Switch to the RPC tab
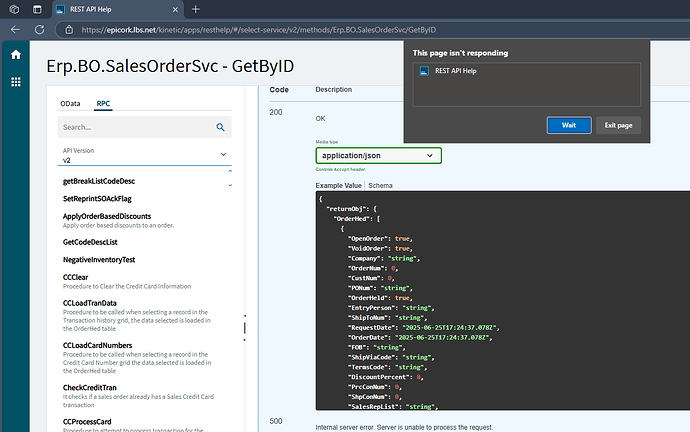The width and height of the screenshot is (690, 432). [103, 103]
